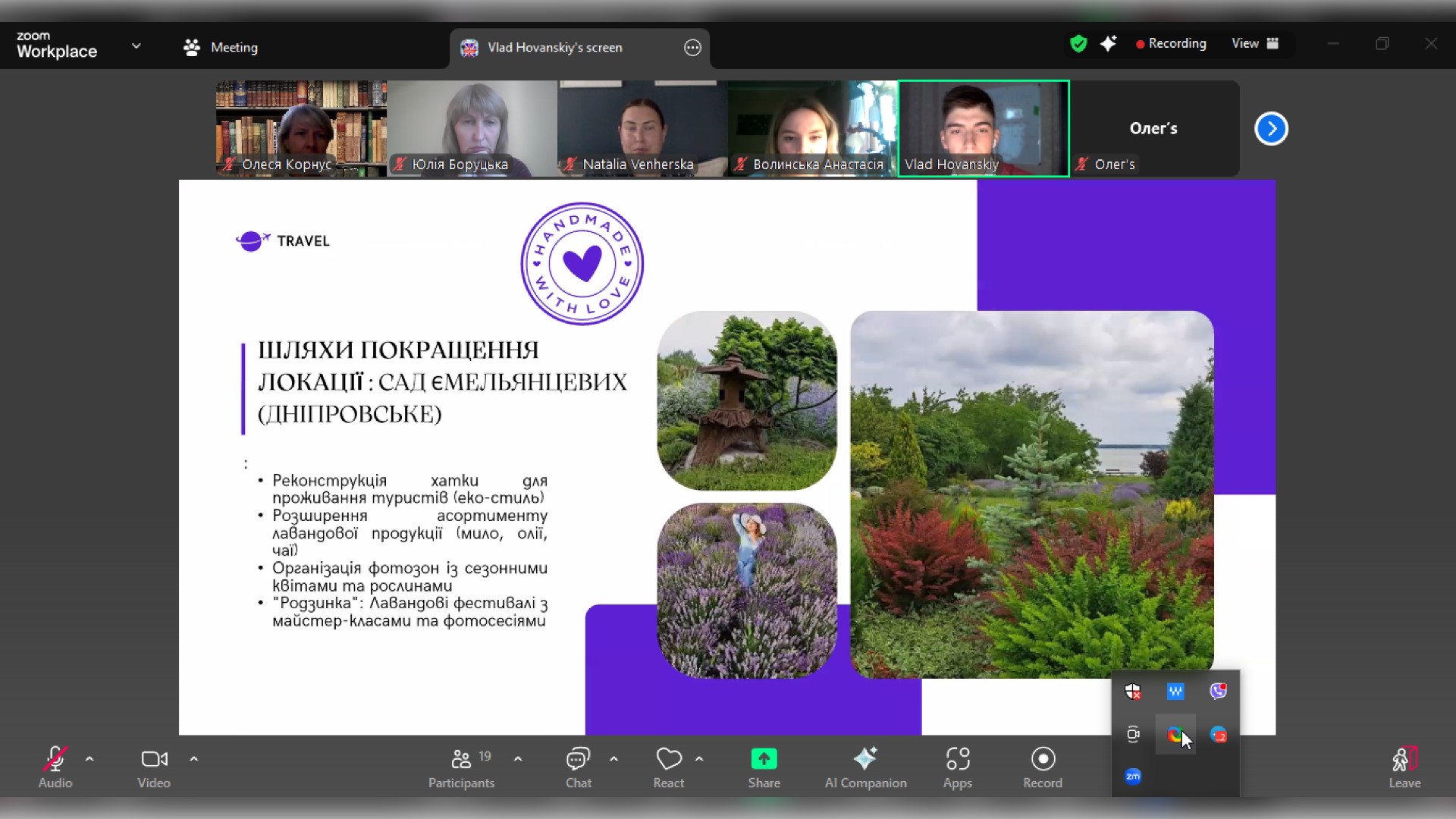Image resolution: width=1456 pixels, height=819 pixels.
Task: Click the Zoom tray icon
Action: click(1133, 777)
